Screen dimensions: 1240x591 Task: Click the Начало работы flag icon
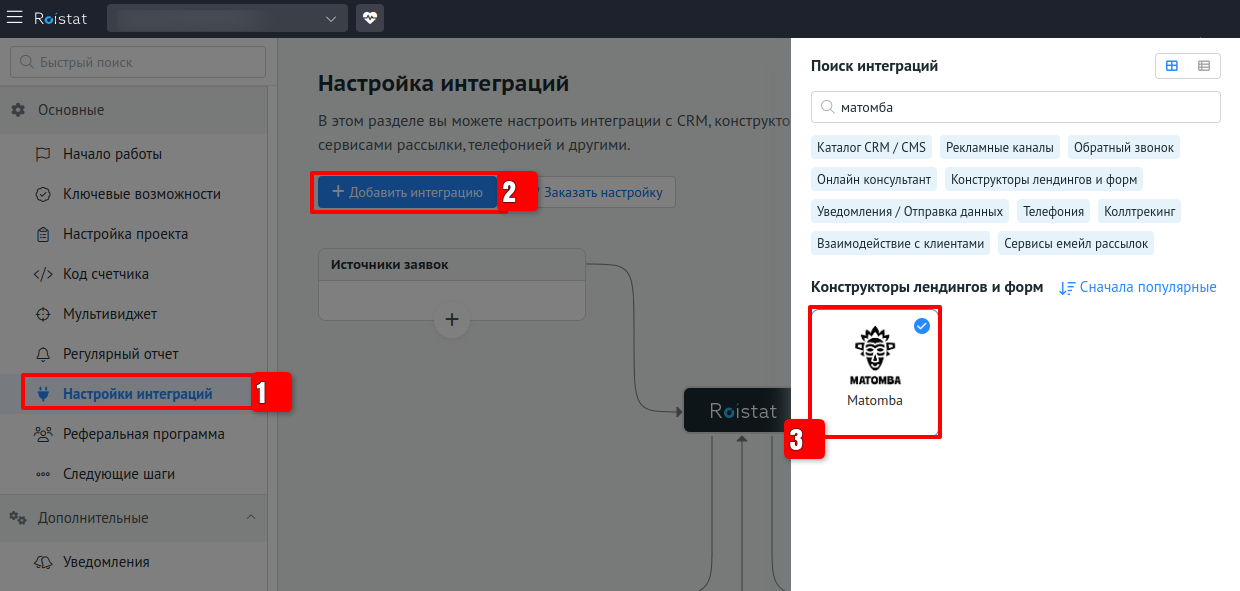tap(43, 154)
